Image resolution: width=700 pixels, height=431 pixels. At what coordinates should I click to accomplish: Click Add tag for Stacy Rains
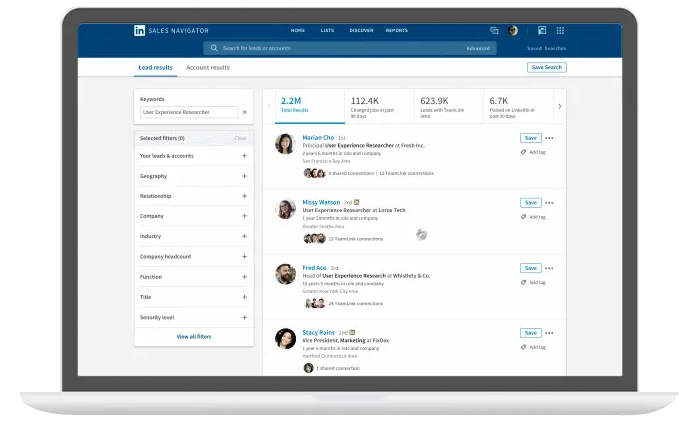(533, 346)
